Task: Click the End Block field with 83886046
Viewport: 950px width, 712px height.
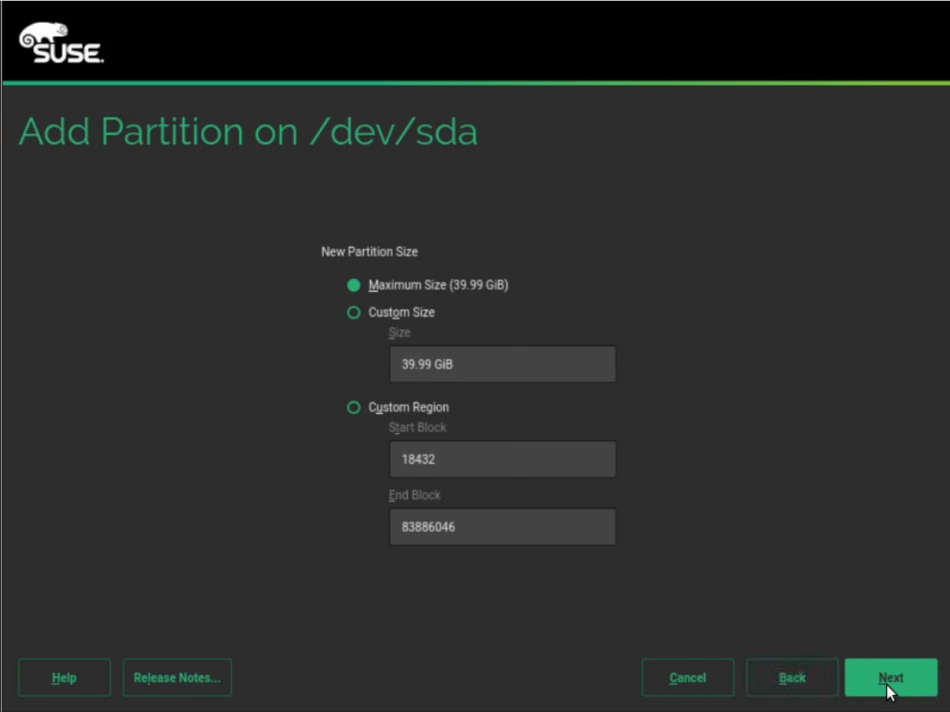Action: (x=502, y=527)
